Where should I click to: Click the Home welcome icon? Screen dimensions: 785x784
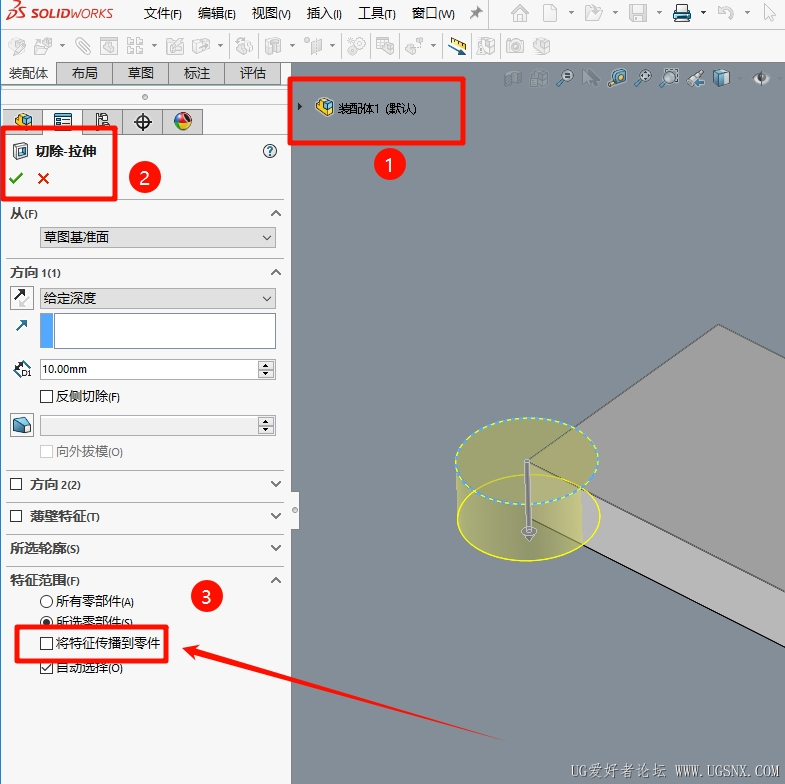point(520,13)
